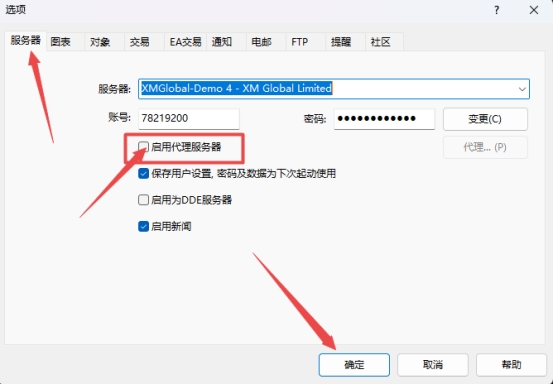Switch to the 对象 tab

coord(104,42)
